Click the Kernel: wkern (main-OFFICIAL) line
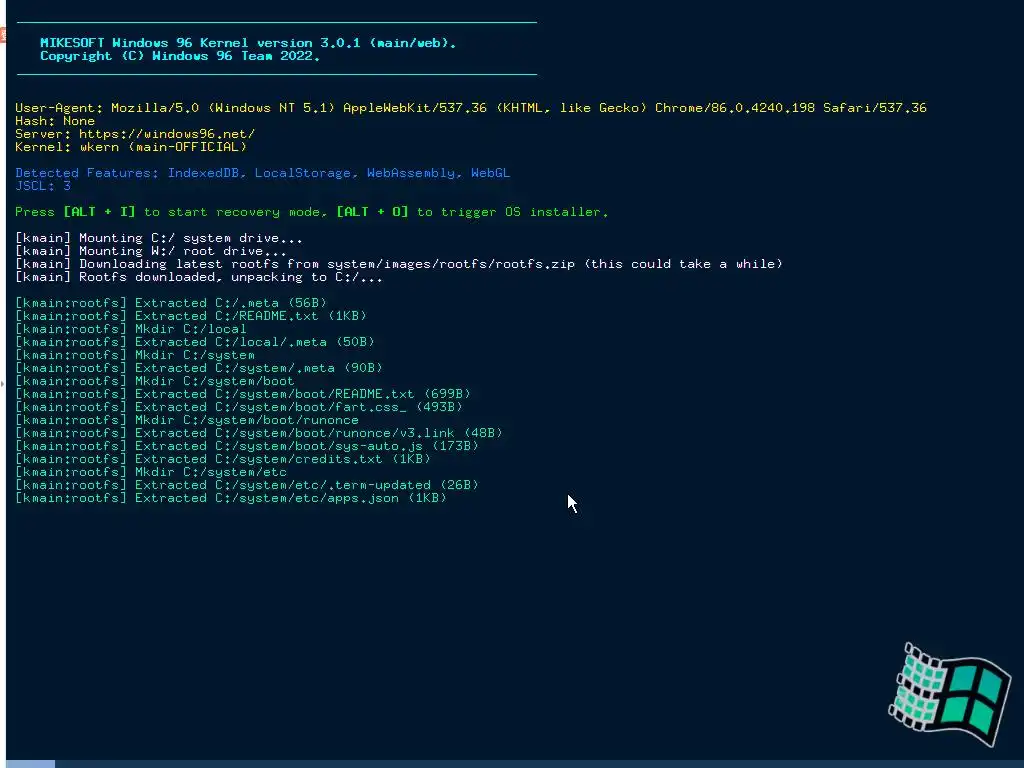 (131, 147)
